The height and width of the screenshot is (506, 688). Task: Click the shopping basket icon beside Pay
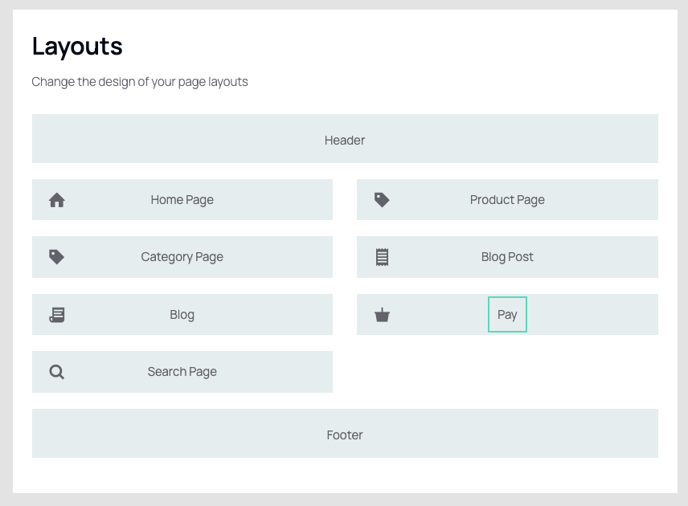point(382,315)
